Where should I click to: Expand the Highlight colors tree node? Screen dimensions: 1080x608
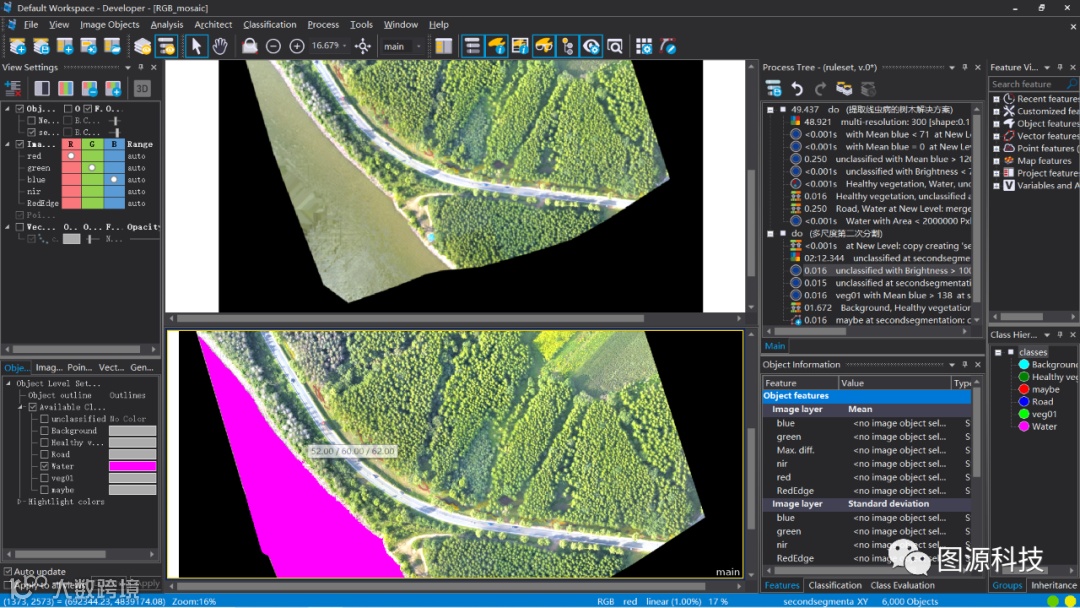pyautogui.click(x=20, y=502)
